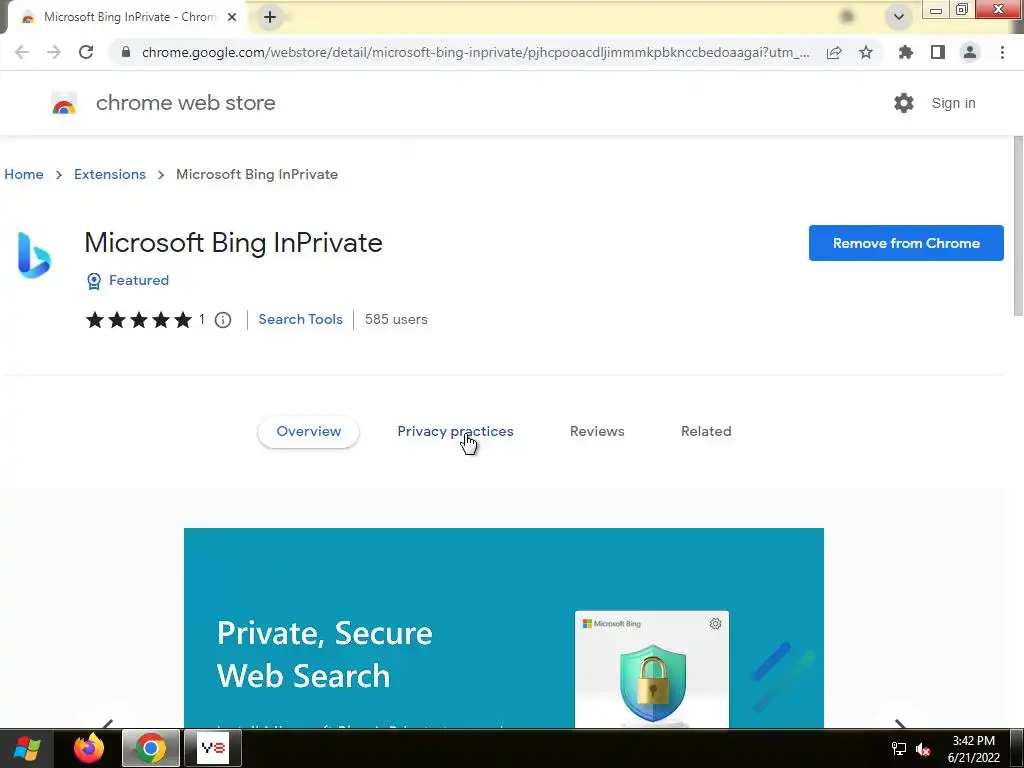Toggle the Chrome side panel icon
The width and height of the screenshot is (1024, 768).
coord(938,52)
